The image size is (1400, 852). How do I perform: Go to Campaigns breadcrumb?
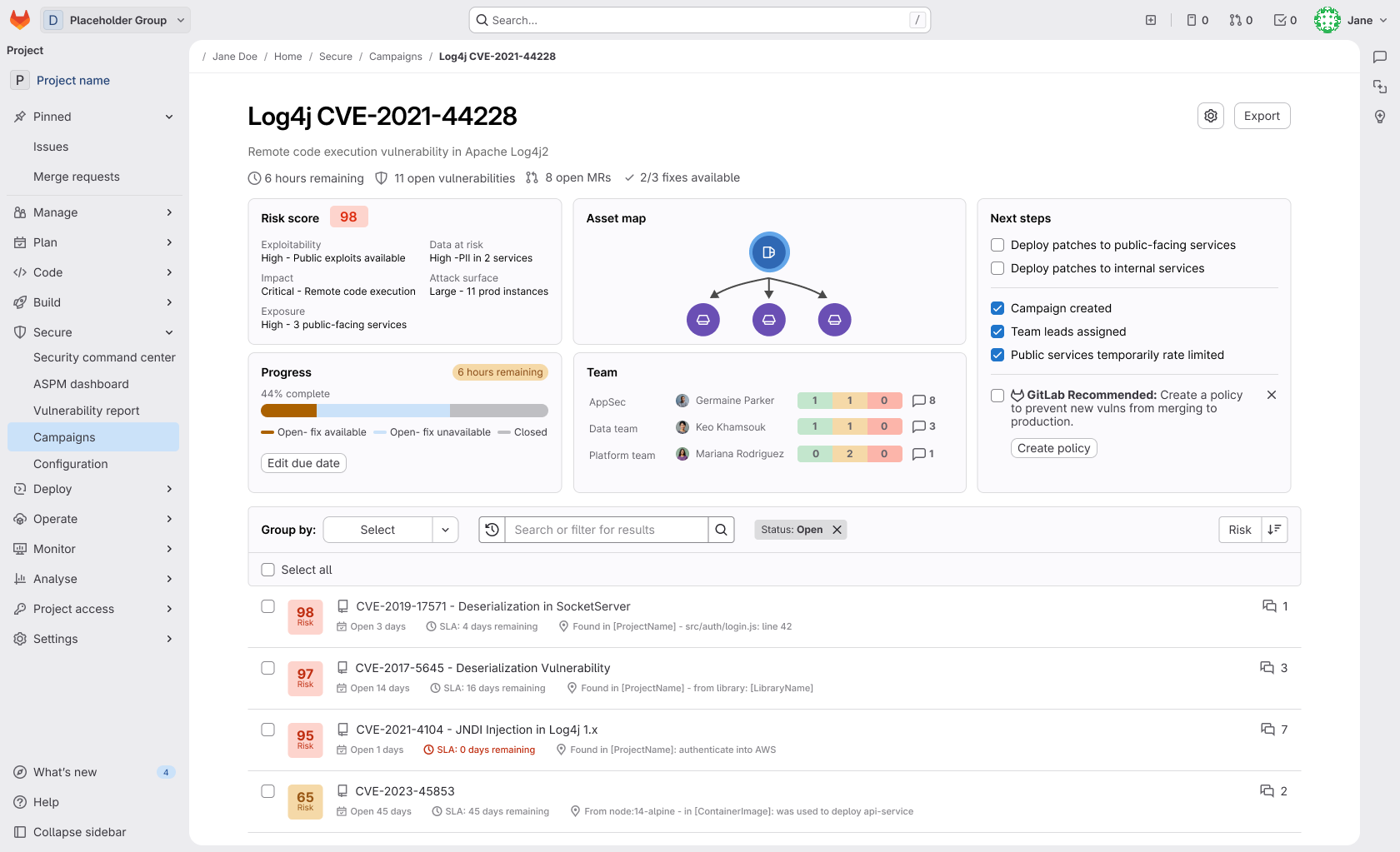396,57
